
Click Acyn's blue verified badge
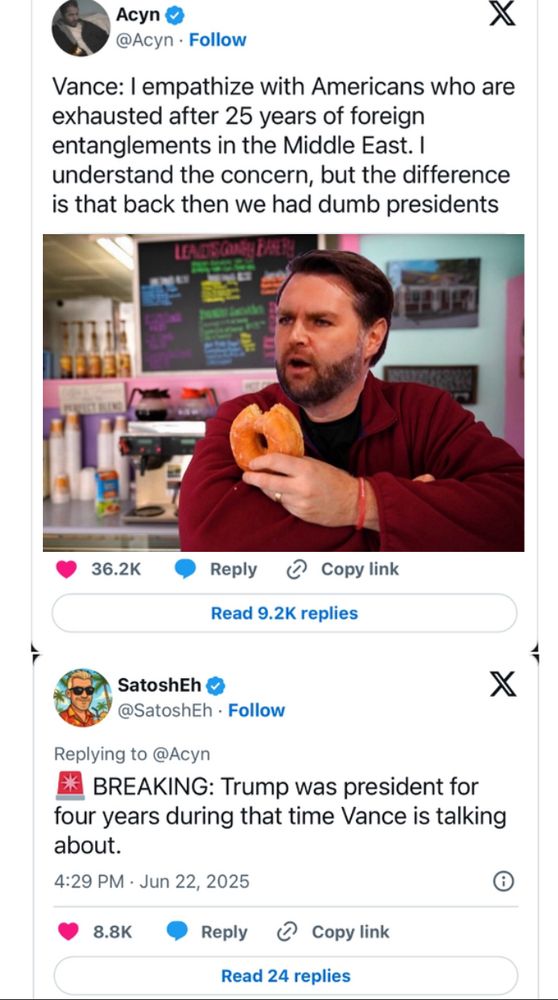175,14
